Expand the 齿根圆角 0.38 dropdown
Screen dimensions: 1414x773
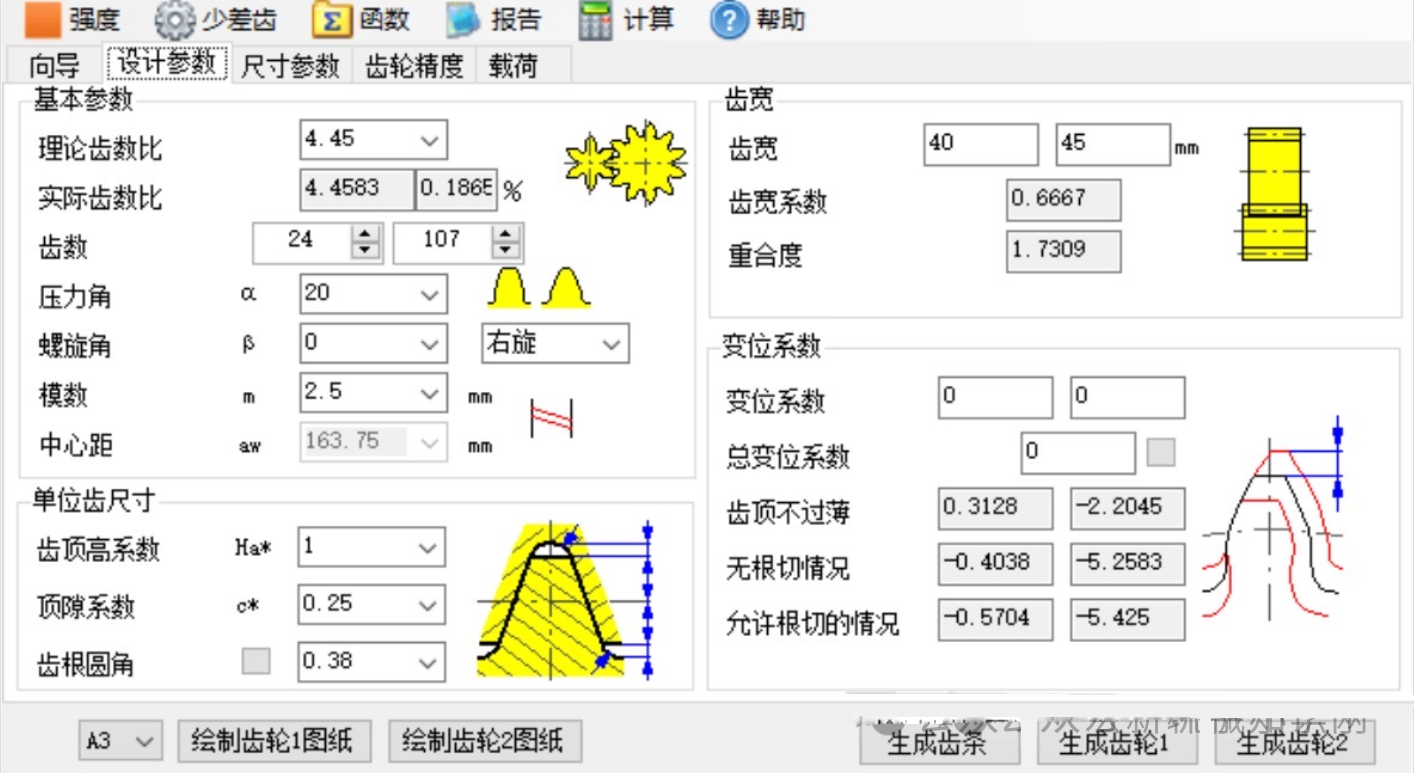click(429, 662)
